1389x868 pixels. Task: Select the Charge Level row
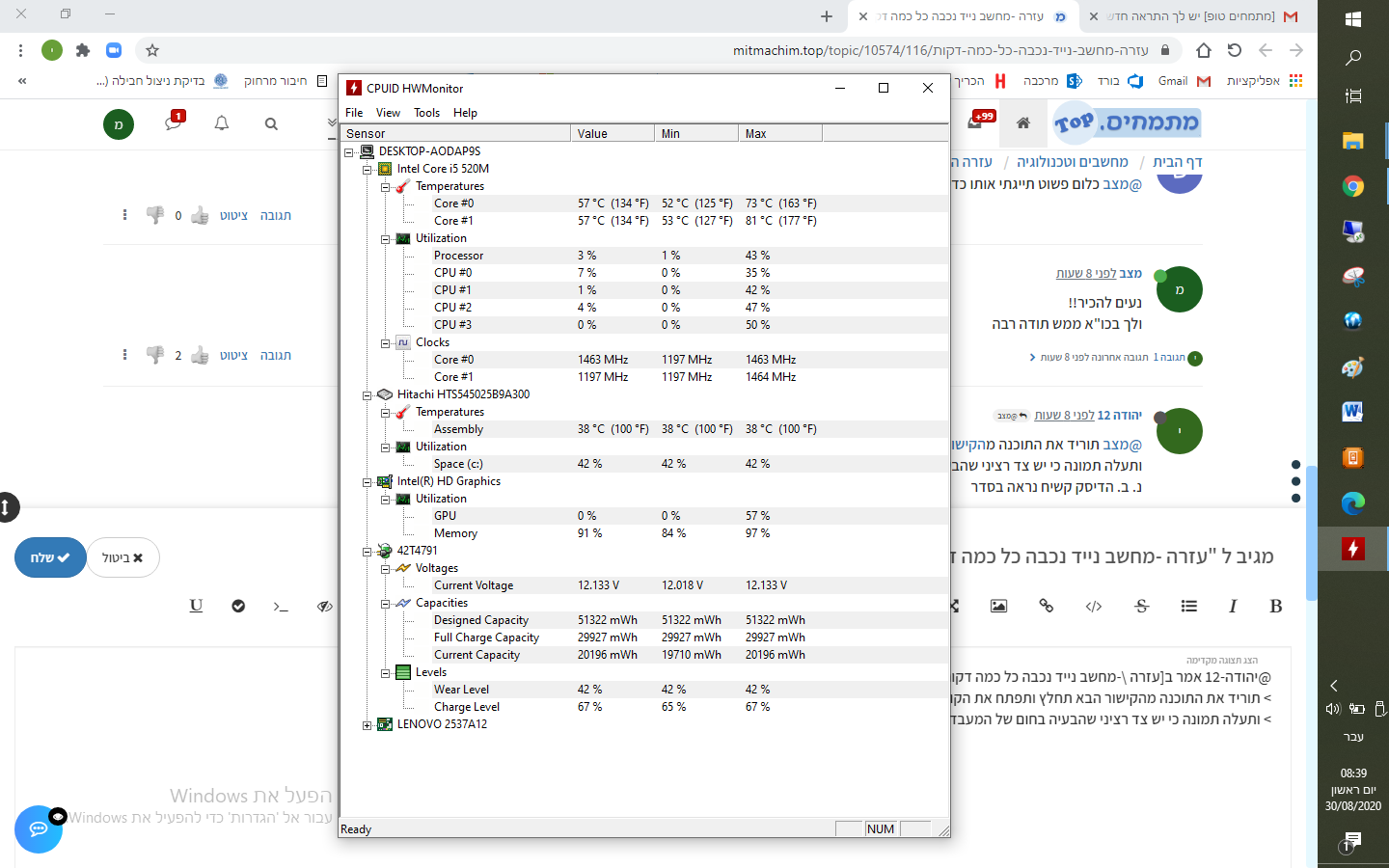(644, 707)
